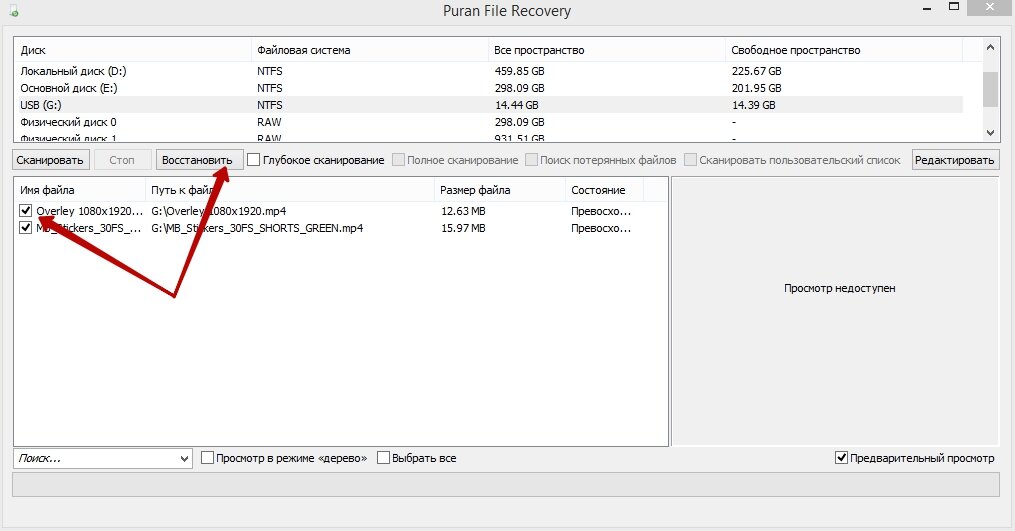Uncheck the MB_Stickers_30FS file checkbox
1015x531 pixels.
(25, 228)
